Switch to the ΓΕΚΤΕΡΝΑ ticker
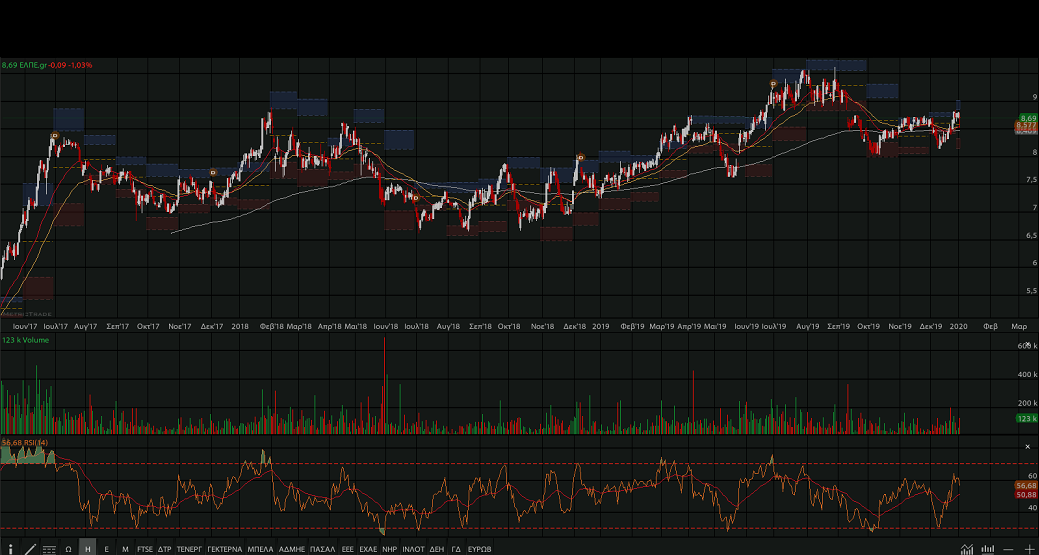Image resolution: width=1039 pixels, height=555 pixels. click(x=224, y=549)
